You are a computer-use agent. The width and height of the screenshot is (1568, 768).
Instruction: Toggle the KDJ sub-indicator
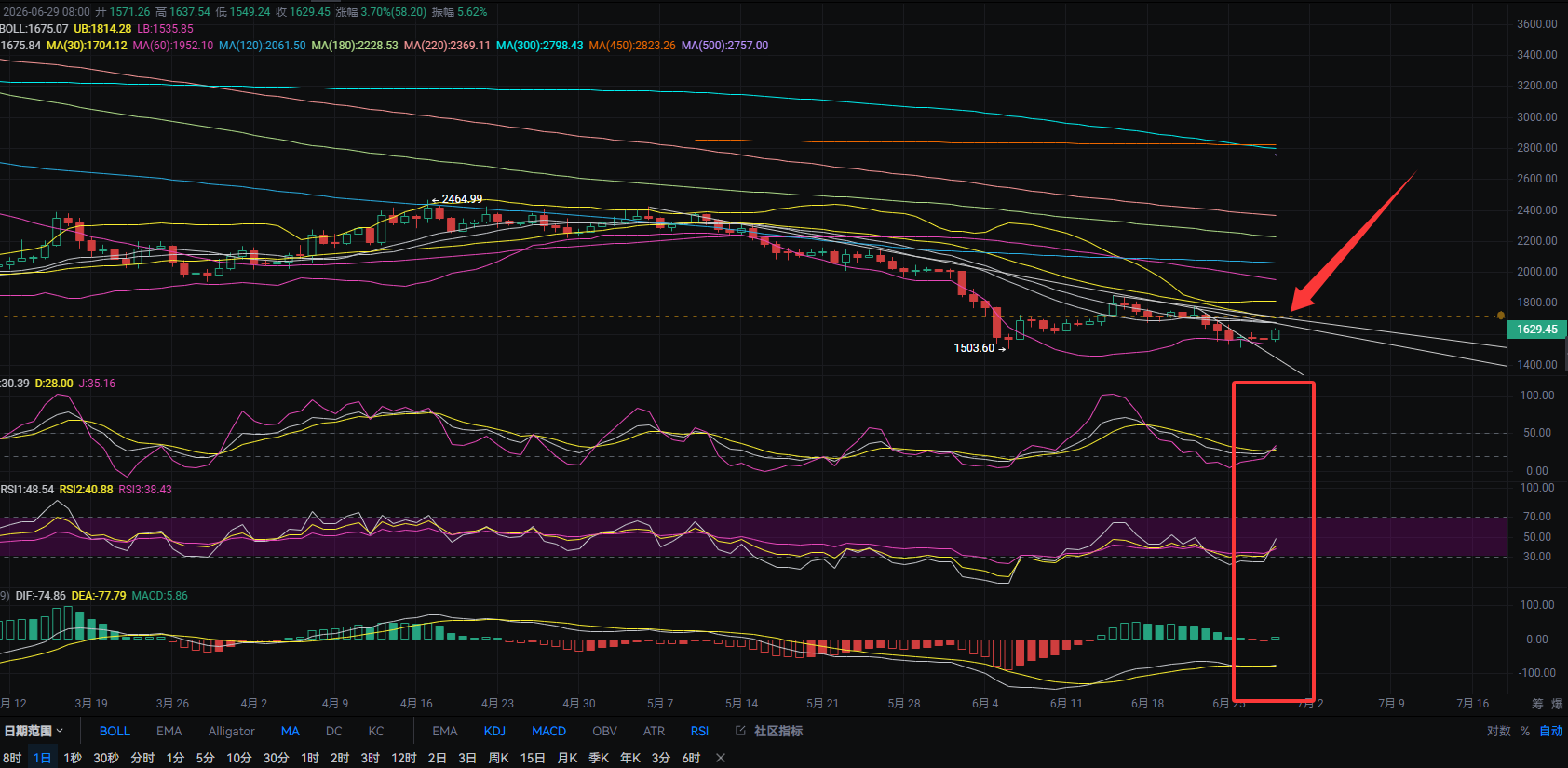click(x=494, y=731)
